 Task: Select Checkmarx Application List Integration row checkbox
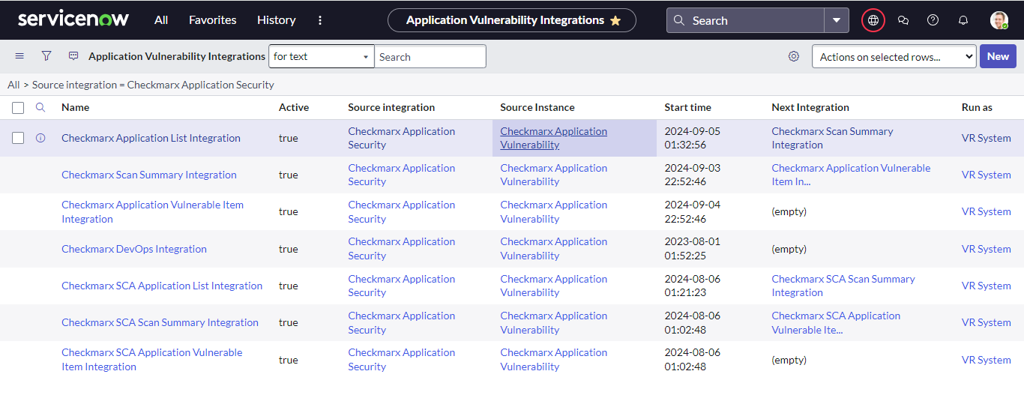click(18, 138)
